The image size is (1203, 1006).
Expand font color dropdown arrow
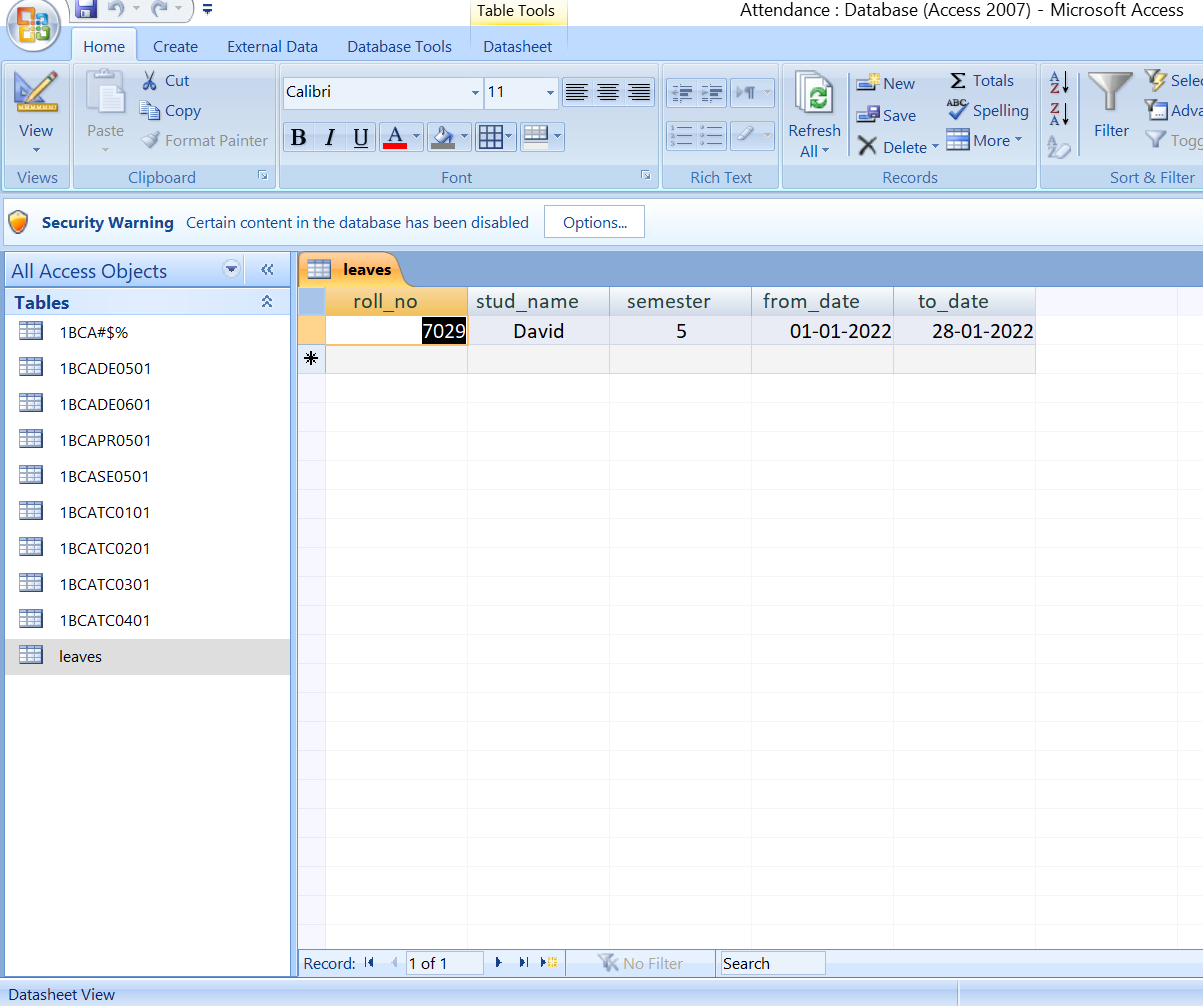pos(417,138)
